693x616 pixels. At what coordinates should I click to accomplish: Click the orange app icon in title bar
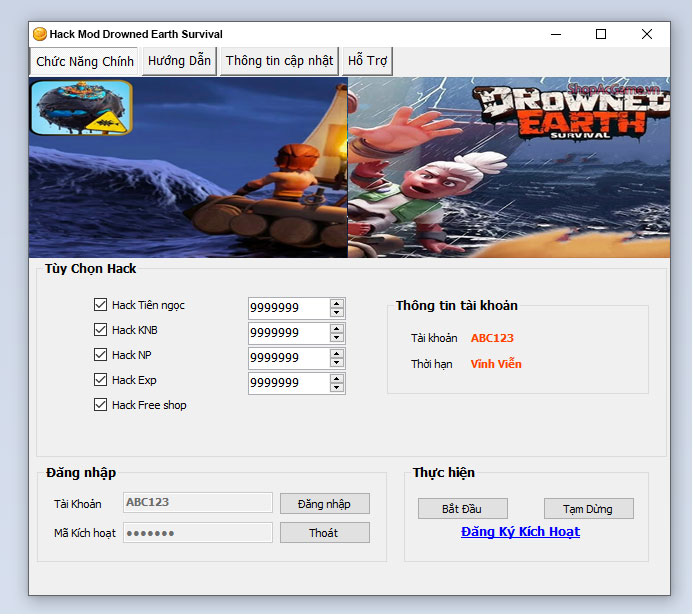[x=40, y=34]
